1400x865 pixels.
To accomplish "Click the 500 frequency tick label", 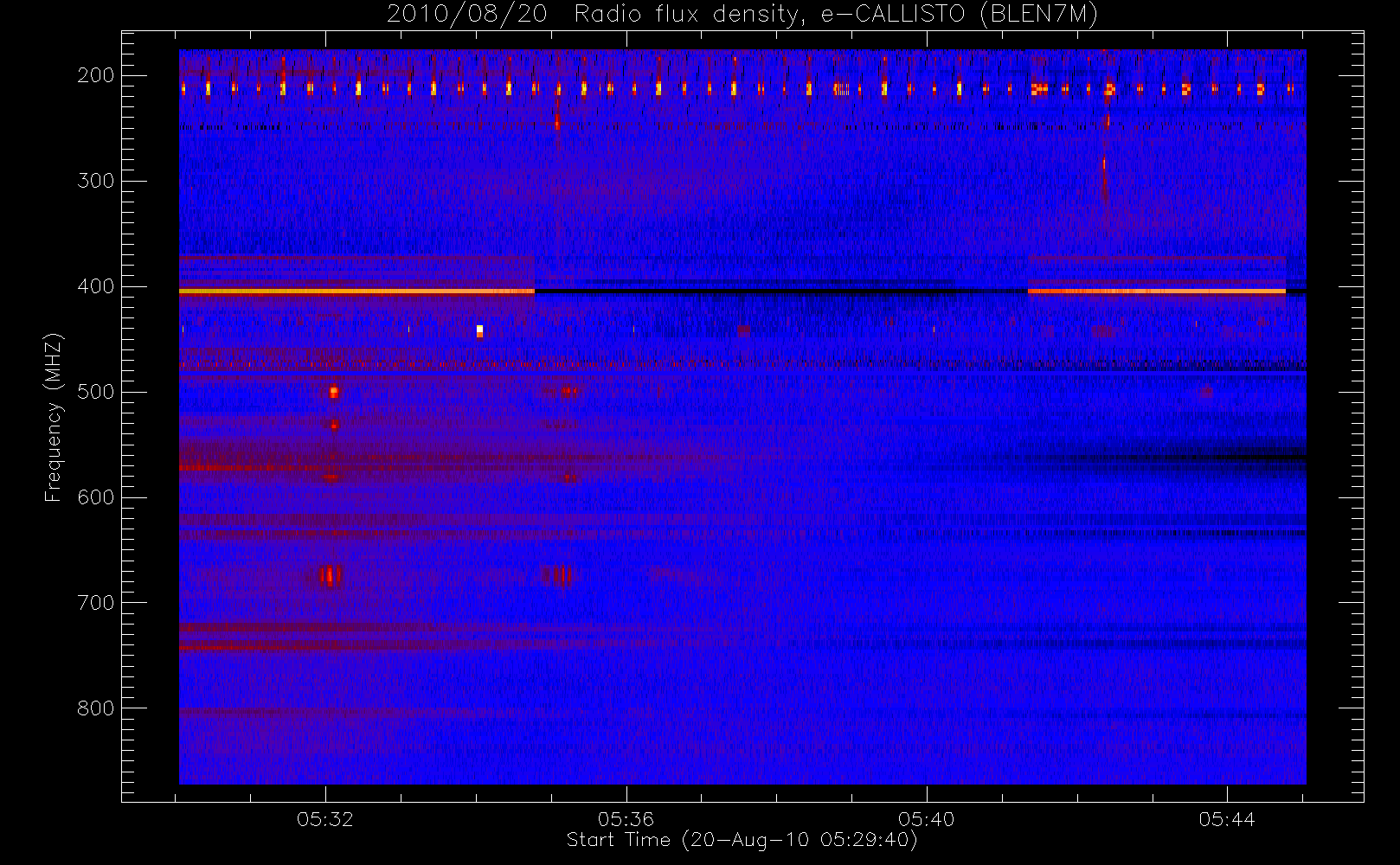I will pos(95,392).
